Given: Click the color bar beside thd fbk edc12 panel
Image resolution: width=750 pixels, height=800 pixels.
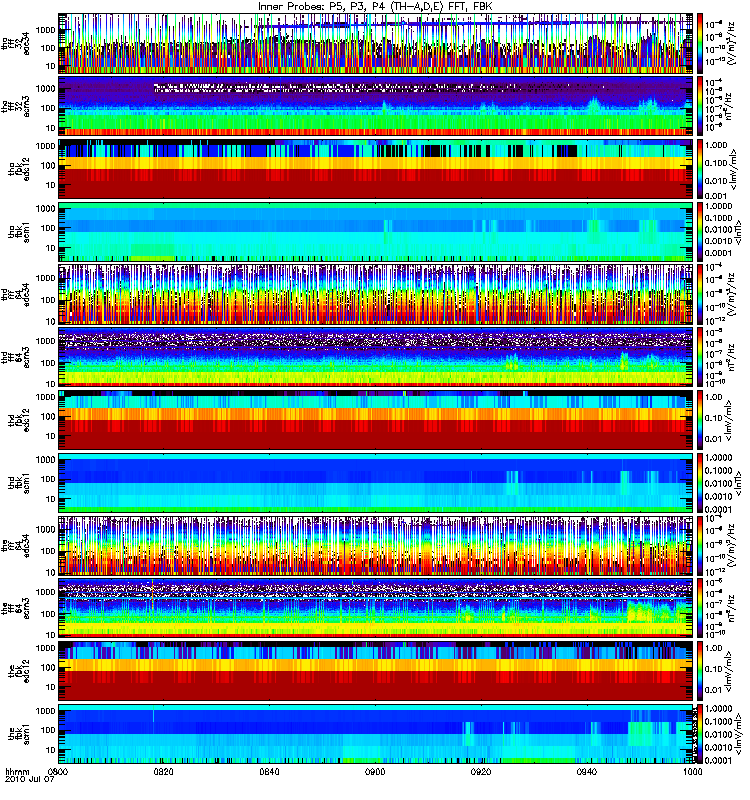Looking at the screenshot, I should point(700,420).
